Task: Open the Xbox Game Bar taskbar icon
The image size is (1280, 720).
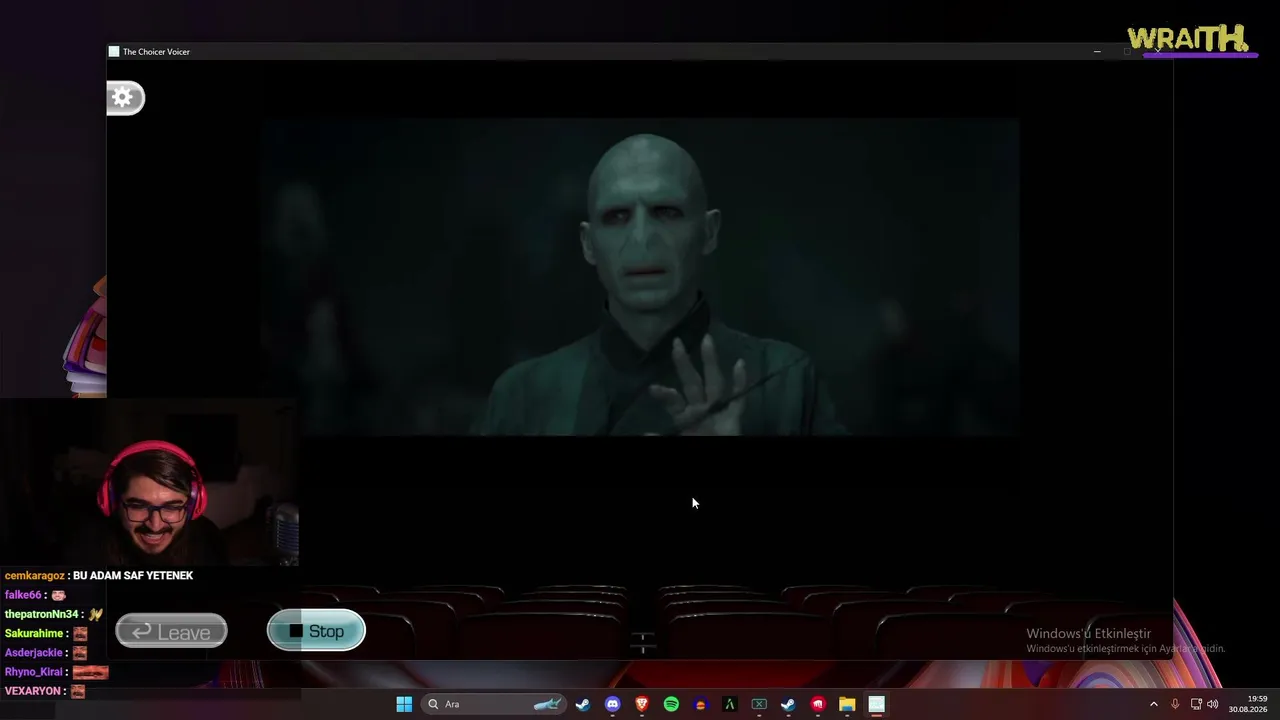Action: 759,704
